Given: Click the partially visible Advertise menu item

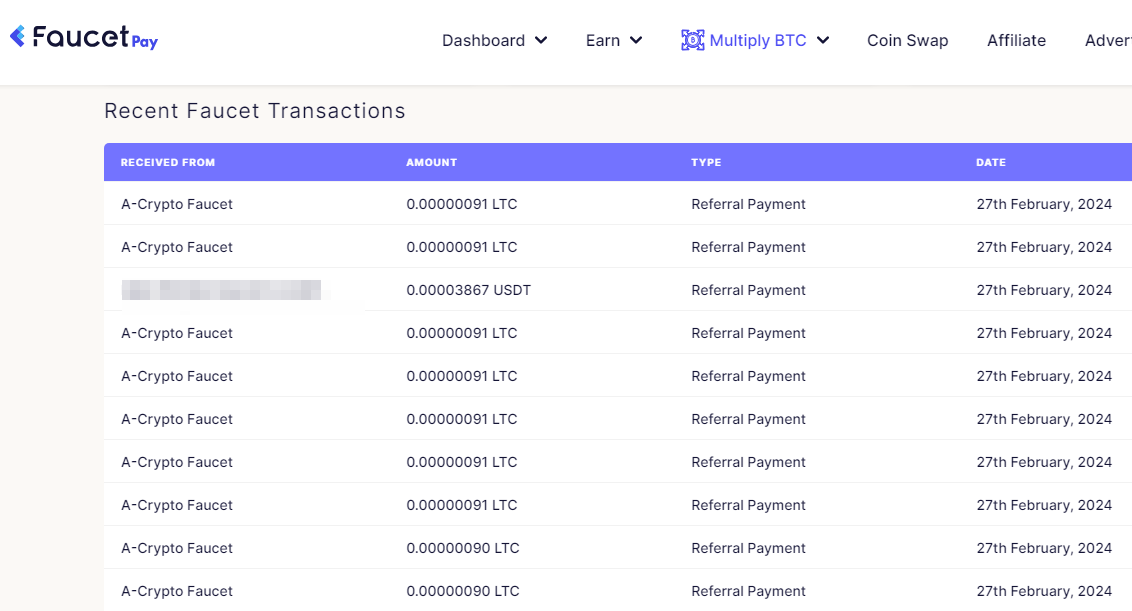Looking at the screenshot, I should (1108, 41).
